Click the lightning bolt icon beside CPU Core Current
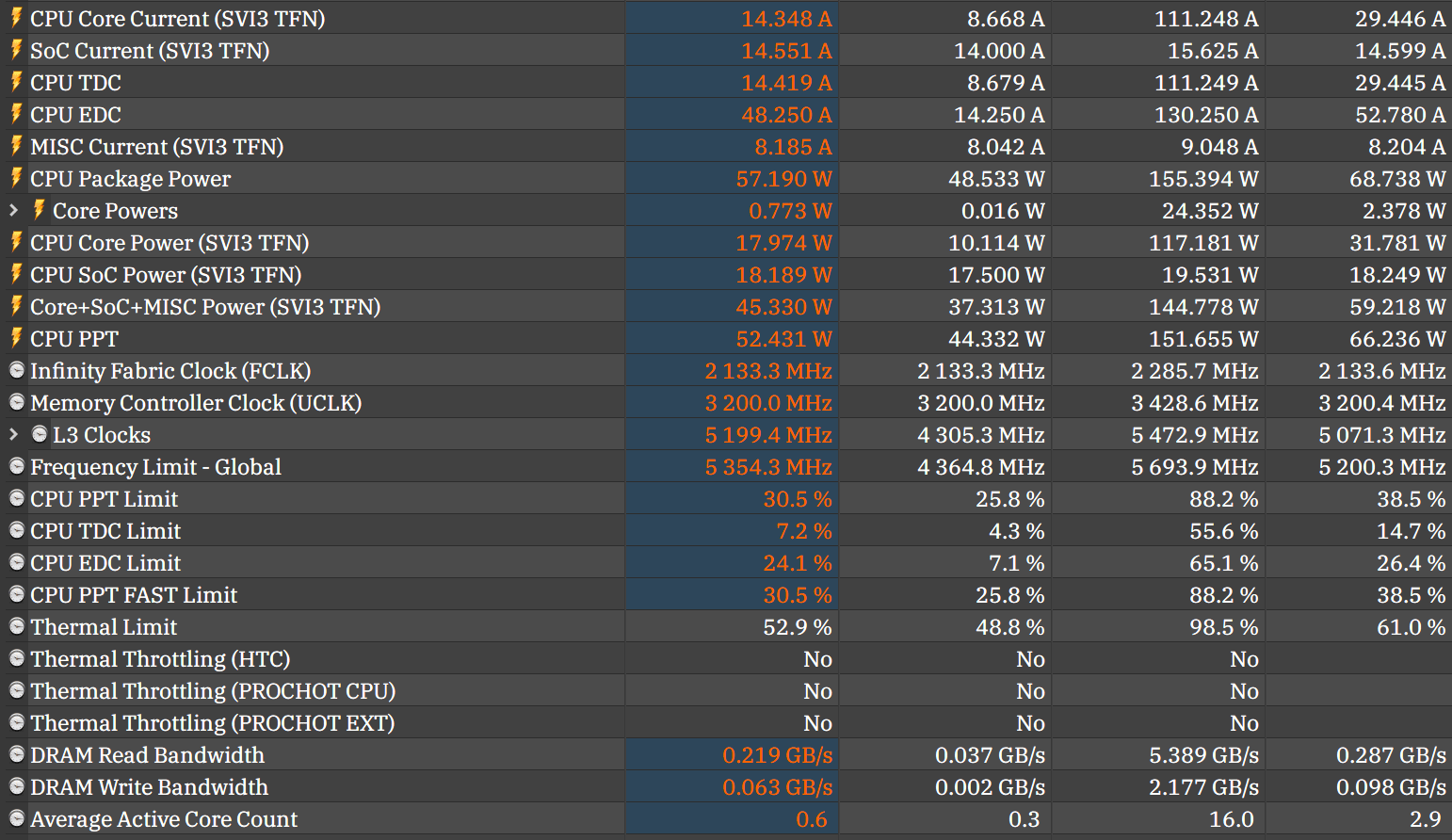Screen dimensions: 1452x840 point(16,18)
